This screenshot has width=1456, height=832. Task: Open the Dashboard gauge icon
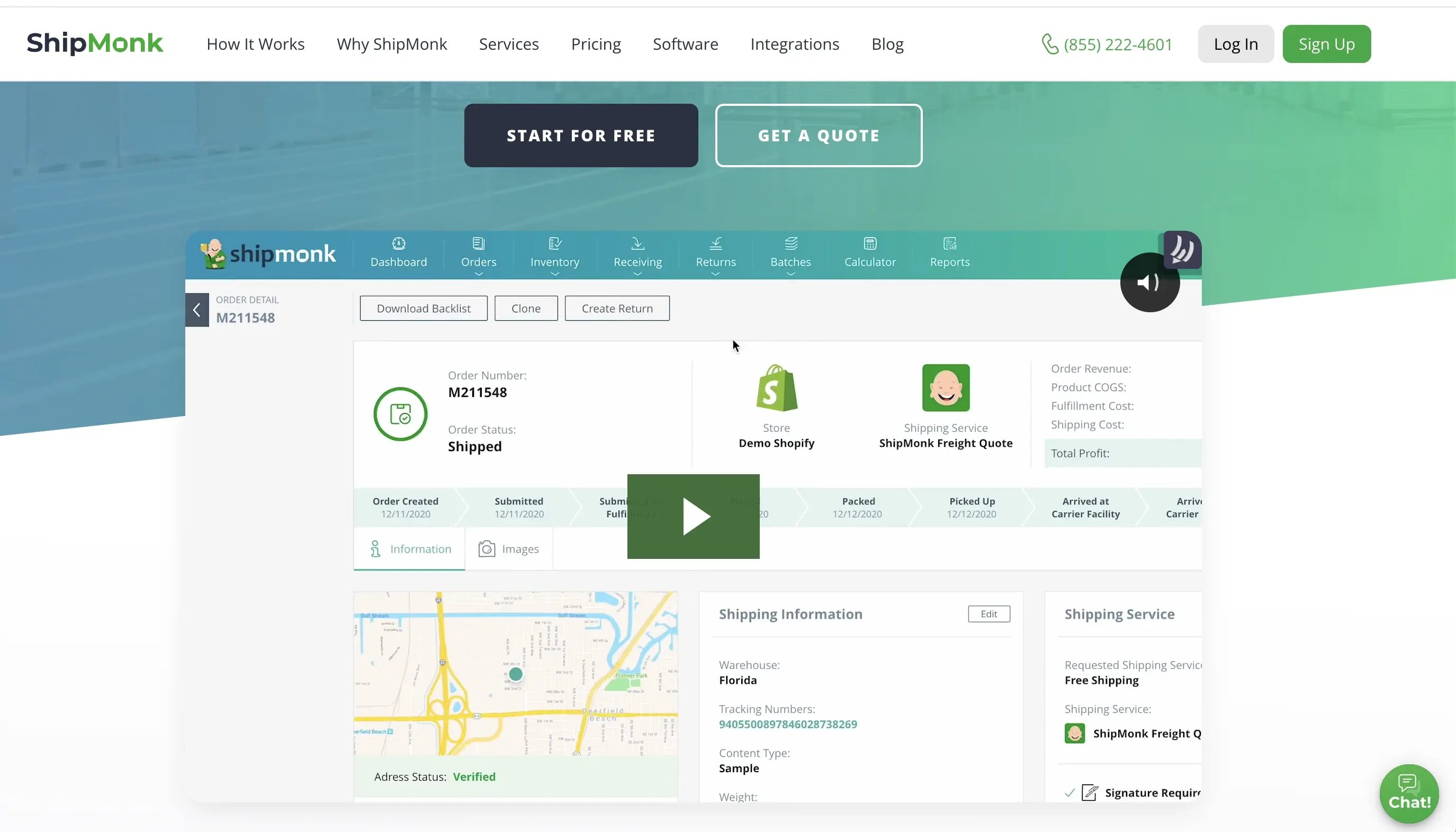pos(399,244)
